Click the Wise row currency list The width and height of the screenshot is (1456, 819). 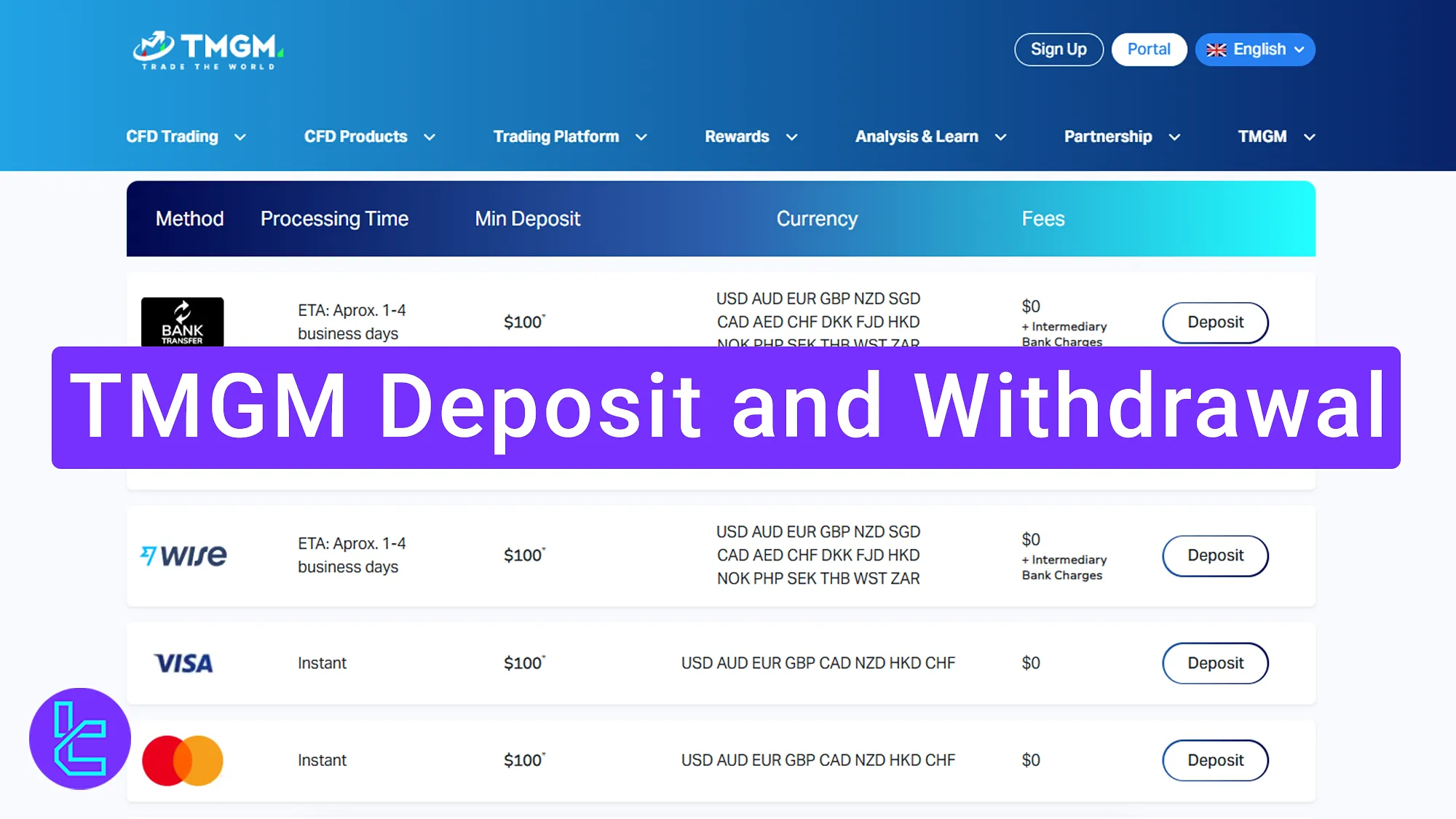[818, 555]
